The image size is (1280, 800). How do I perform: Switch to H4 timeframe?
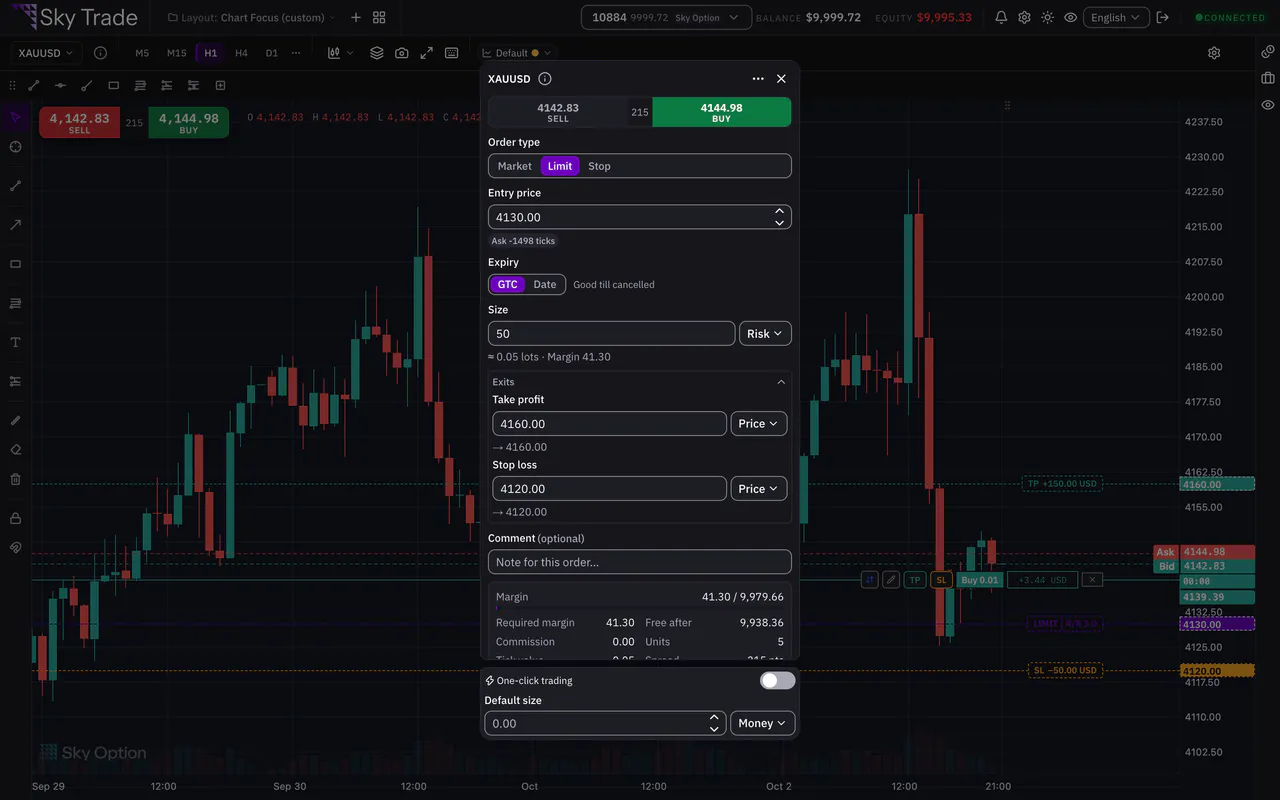[241, 53]
